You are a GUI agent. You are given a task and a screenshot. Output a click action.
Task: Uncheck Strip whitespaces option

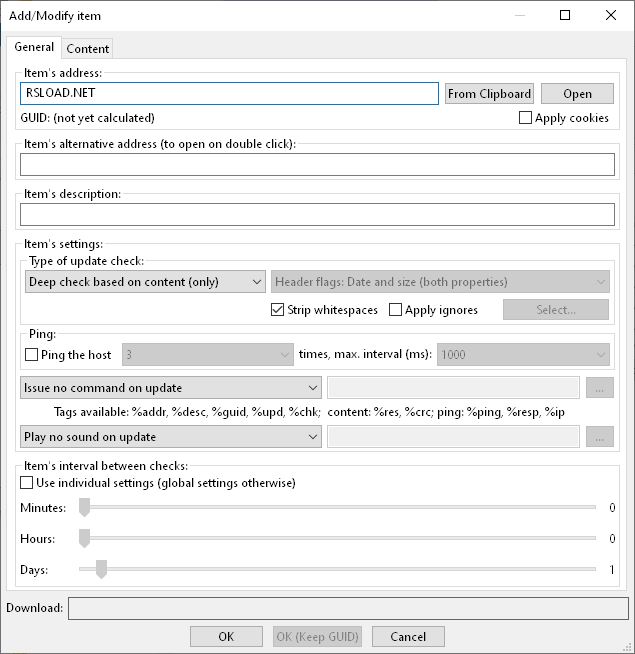[278, 310]
